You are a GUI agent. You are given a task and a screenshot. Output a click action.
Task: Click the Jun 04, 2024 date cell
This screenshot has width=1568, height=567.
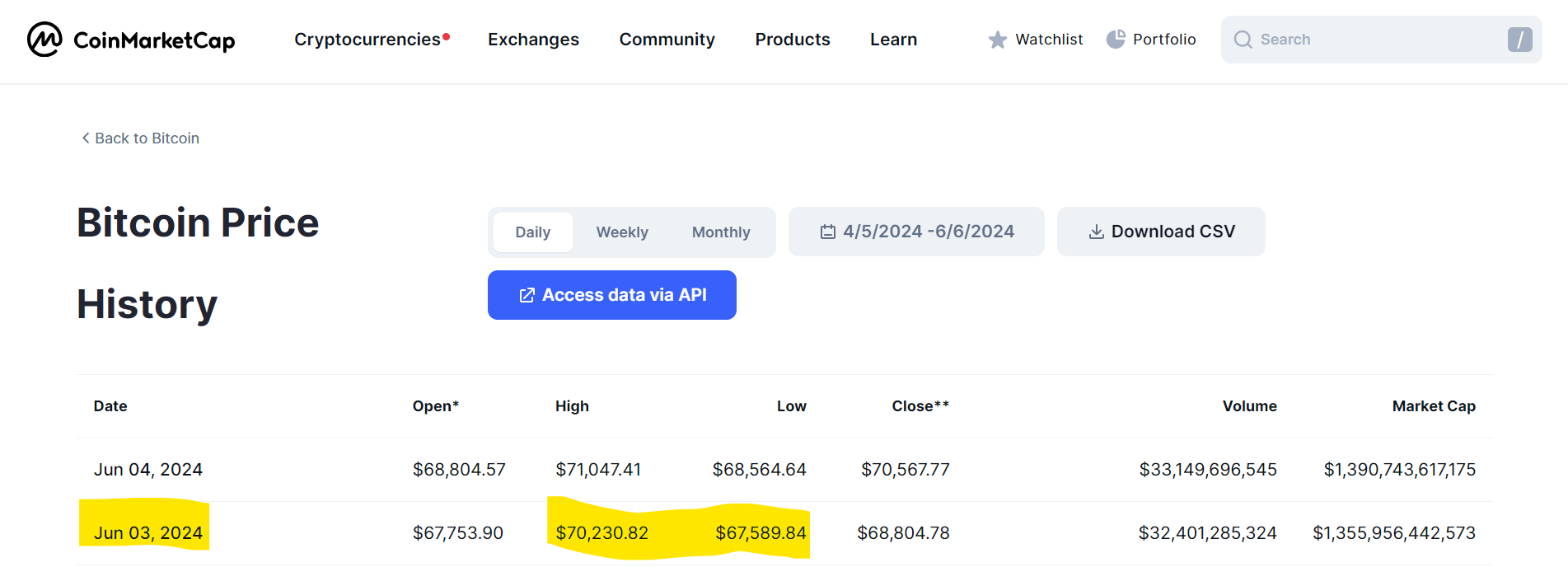click(x=148, y=470)
